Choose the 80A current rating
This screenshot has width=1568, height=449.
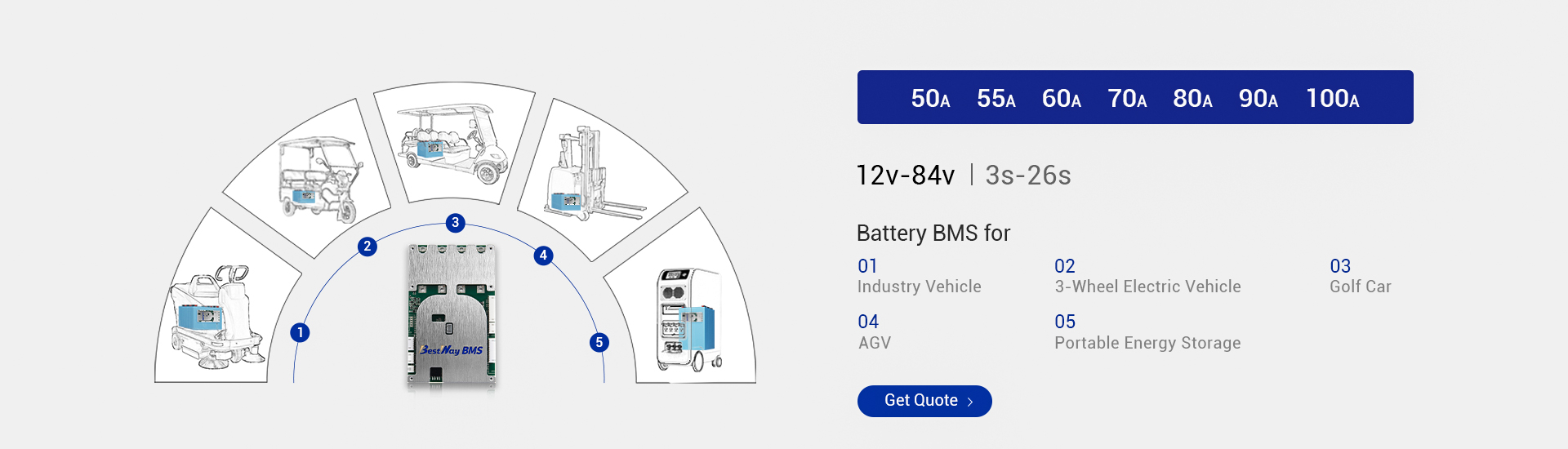click(1192, 99)
